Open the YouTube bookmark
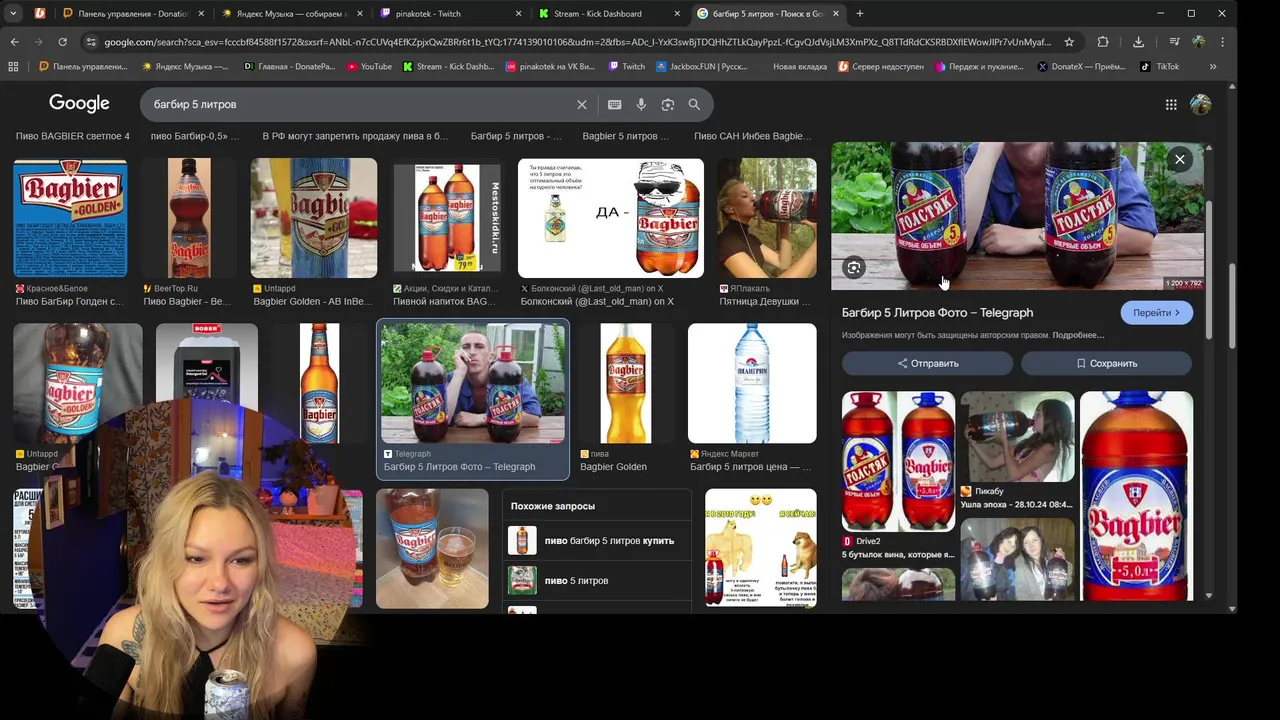The image size is (1280, 720). pos(369,66)
